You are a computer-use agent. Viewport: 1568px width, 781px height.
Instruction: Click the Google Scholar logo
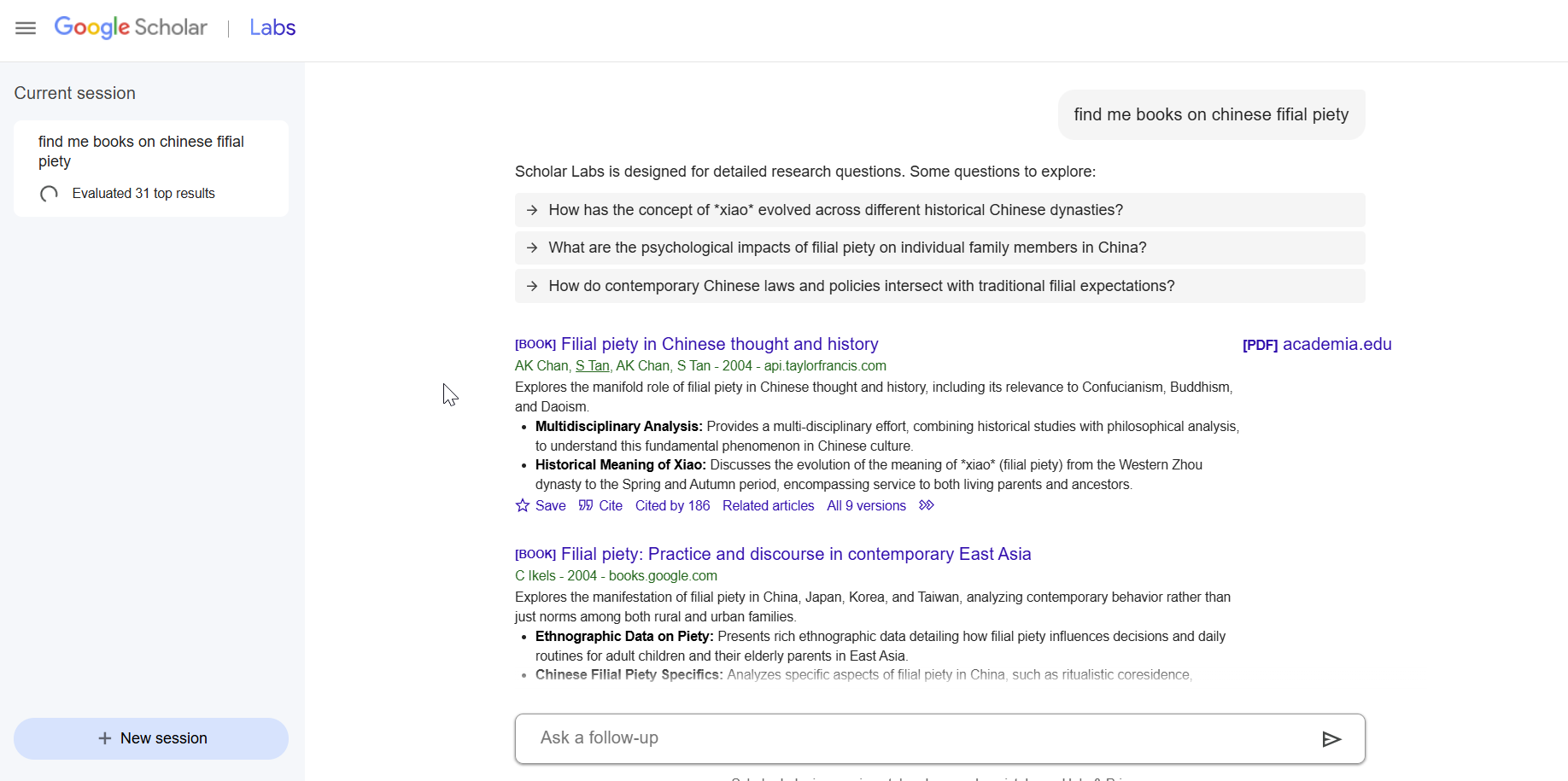click(x=131, y=27)
